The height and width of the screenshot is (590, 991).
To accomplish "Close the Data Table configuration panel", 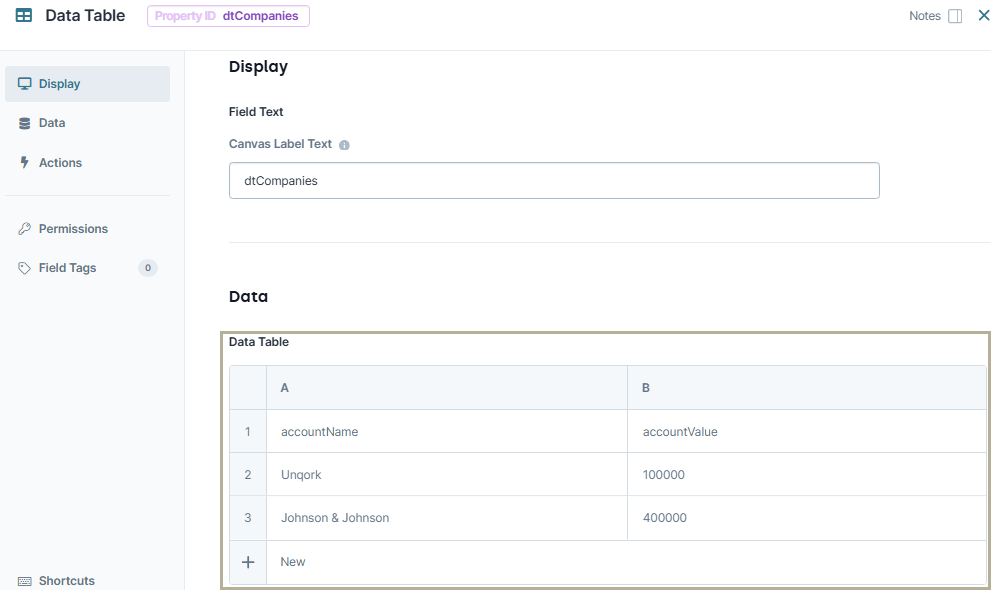I will pos(983,15).
